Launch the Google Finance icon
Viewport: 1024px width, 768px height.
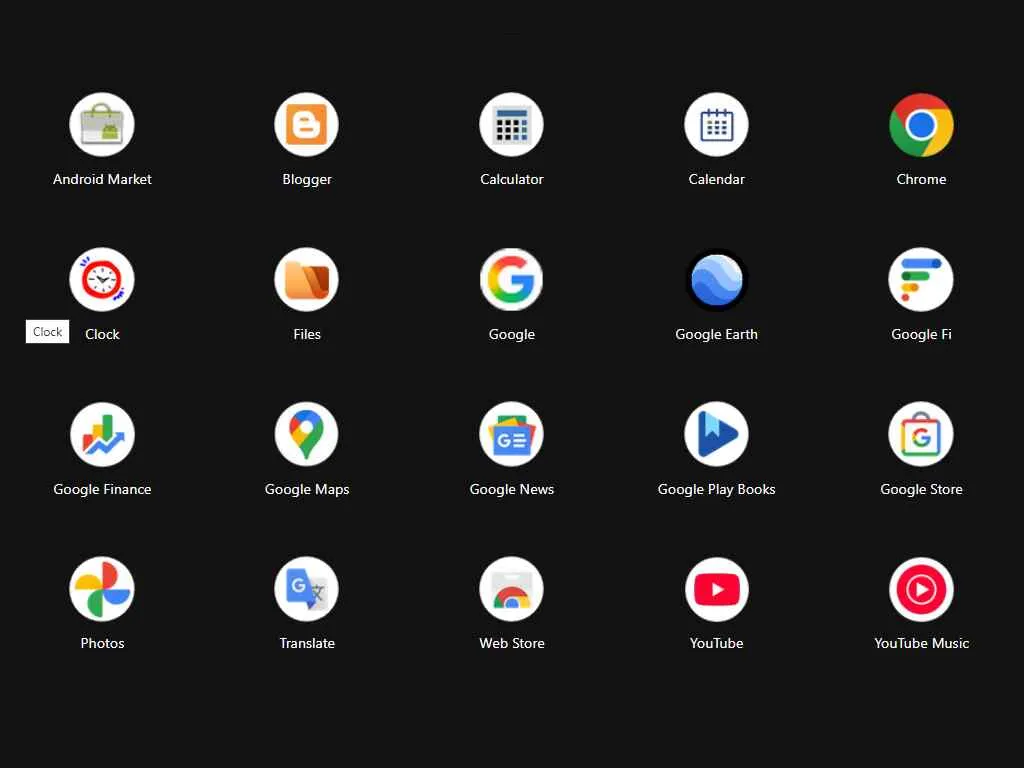coord(102,434)
